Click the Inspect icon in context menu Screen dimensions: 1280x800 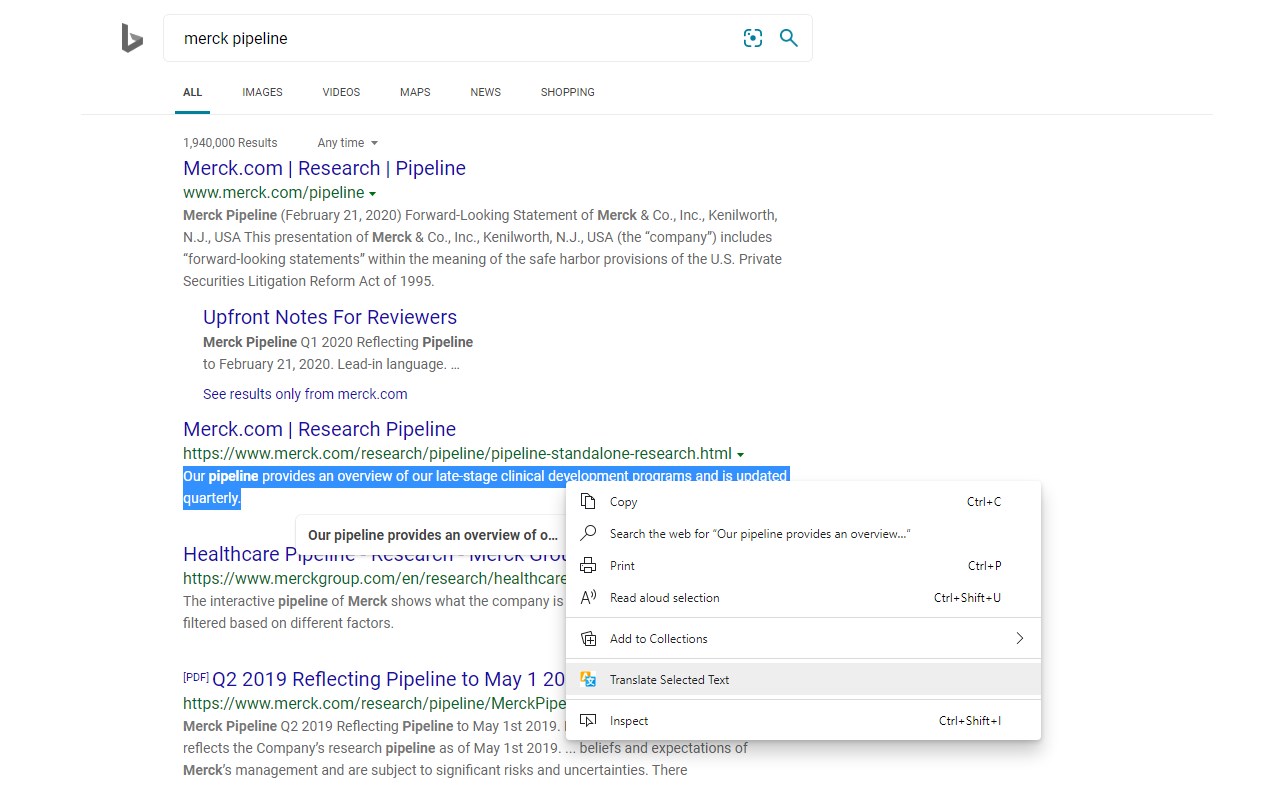589,721
